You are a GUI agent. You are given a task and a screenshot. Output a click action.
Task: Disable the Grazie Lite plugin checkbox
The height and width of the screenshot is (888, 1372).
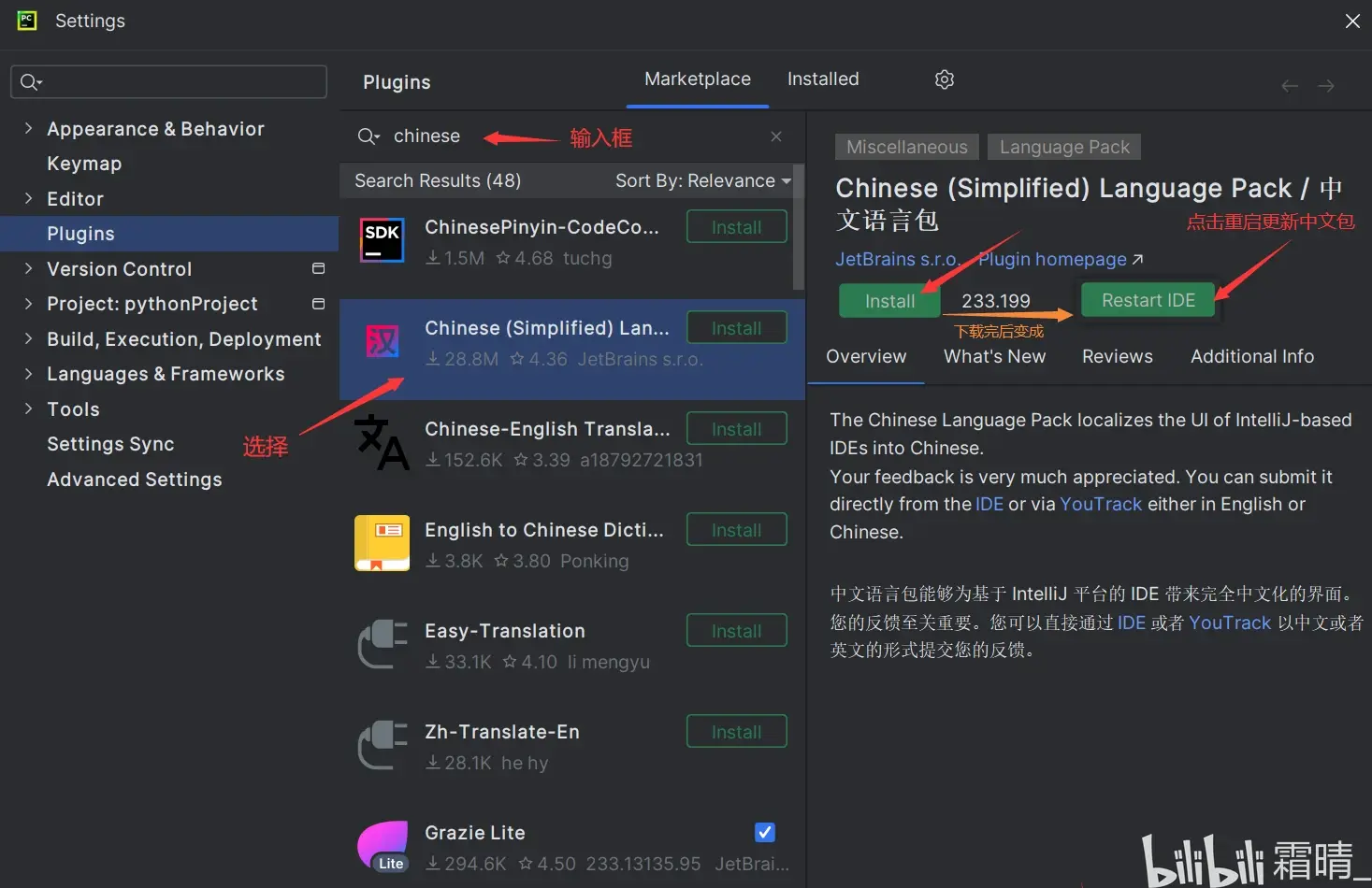764,832
